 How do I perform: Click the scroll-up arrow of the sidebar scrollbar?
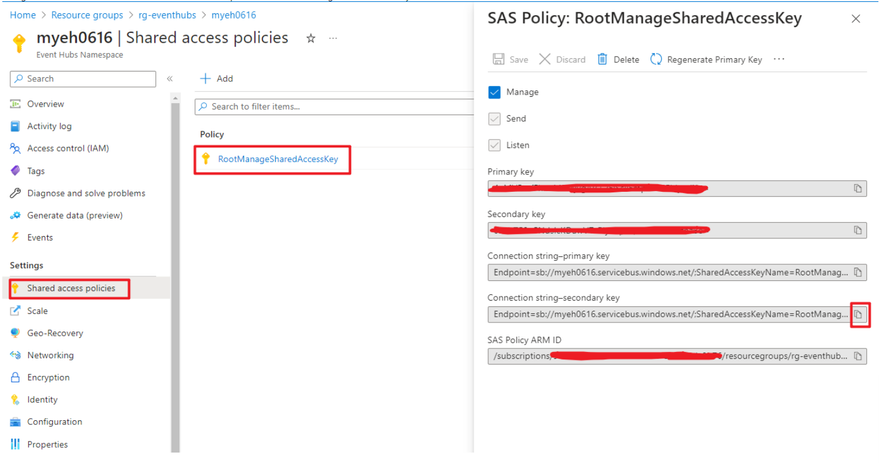(175, 98)
